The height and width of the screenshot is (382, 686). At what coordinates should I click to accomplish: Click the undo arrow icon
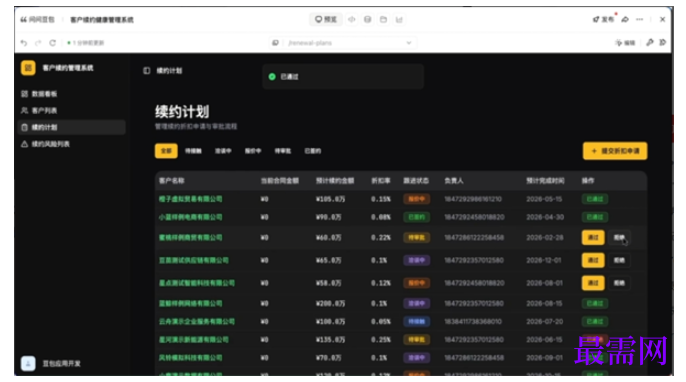(x=24, y=43)
